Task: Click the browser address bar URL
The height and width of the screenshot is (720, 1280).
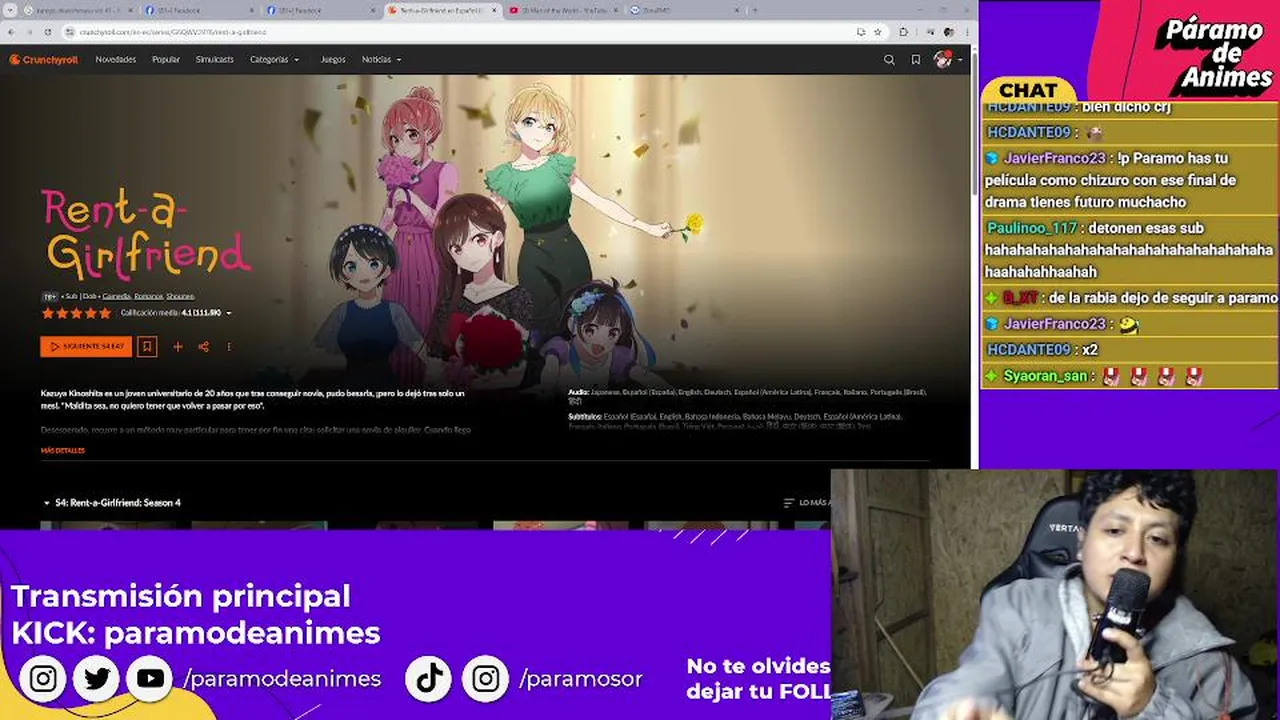Action: pyautogui.click(x=173, y=32)
